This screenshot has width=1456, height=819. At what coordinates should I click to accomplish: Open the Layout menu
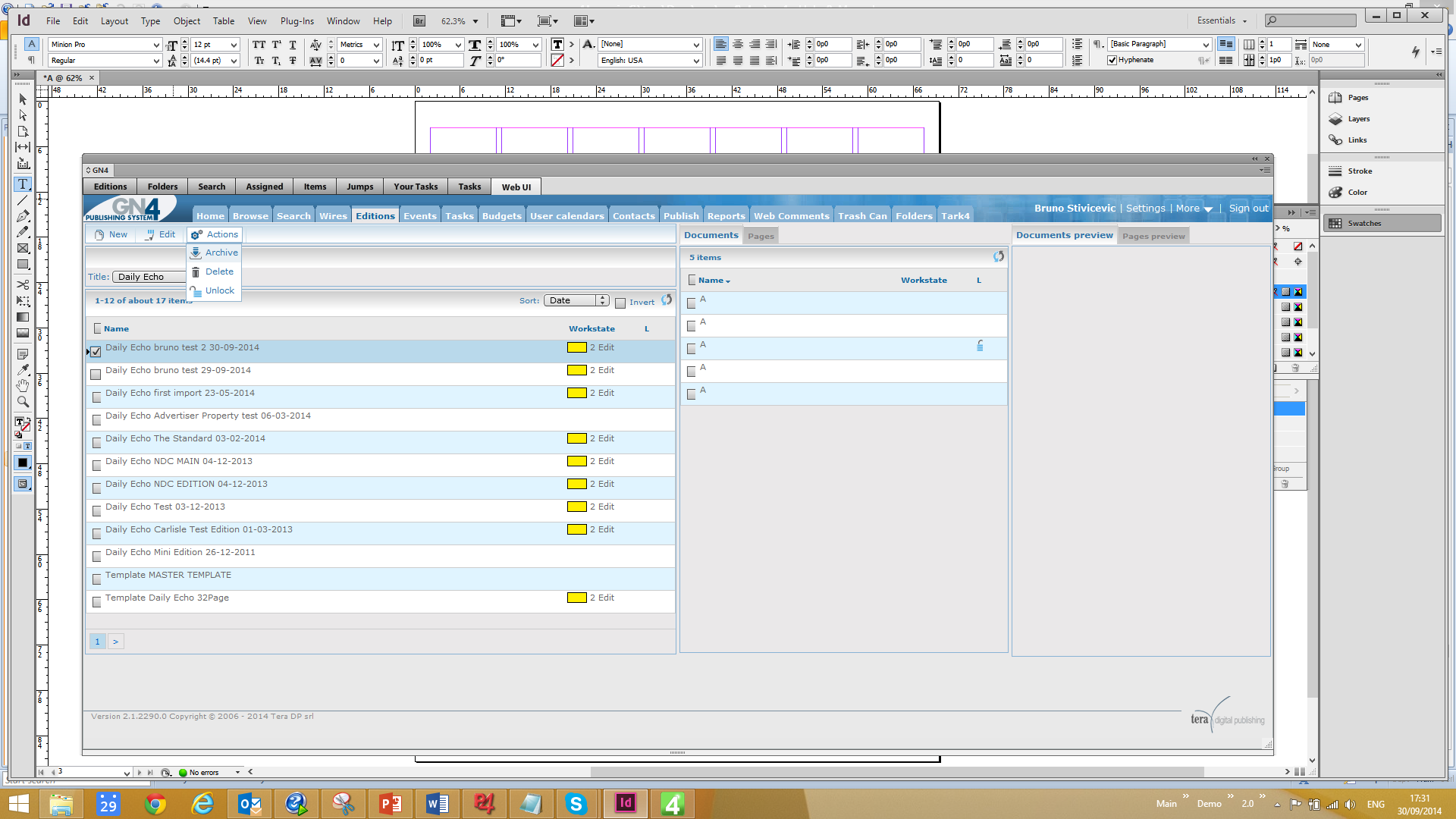(x=115, y=21)
